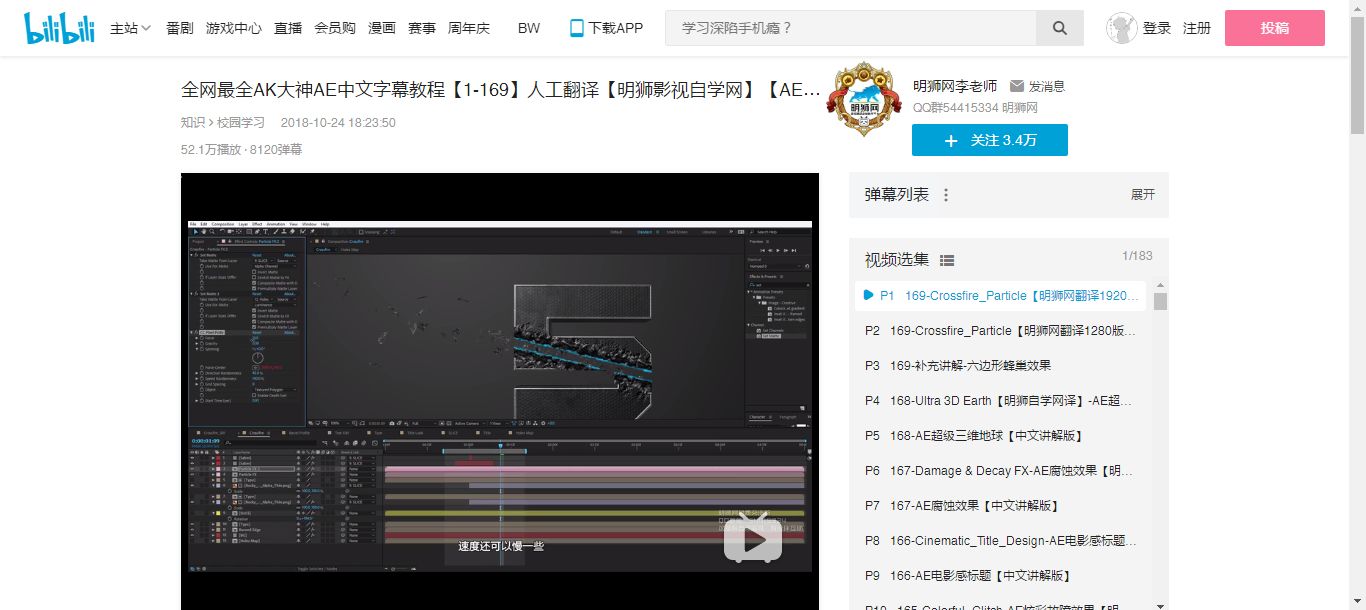Click the default user avatar icon
The width and height of the screenshot is (1366, 610).
click(x=1122, y=28)
